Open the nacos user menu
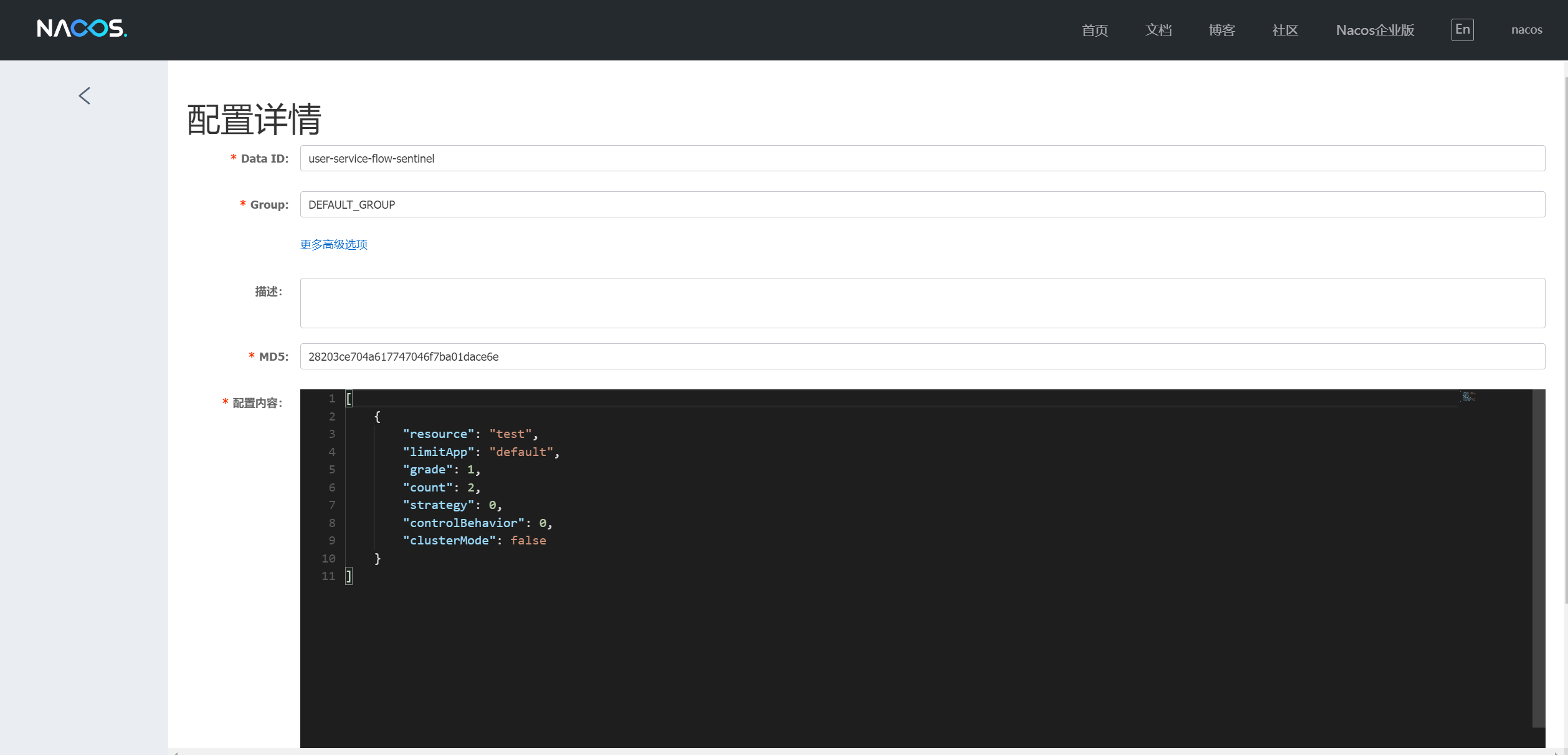Viewport: 1568px width, 755px height. pos(1526,30)
